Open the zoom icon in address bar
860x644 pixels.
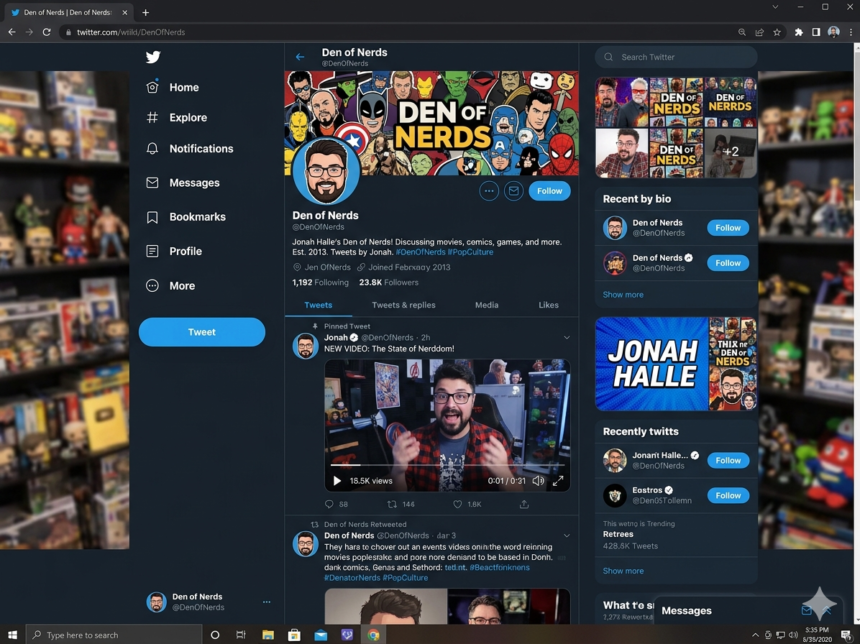pos(742,32)
